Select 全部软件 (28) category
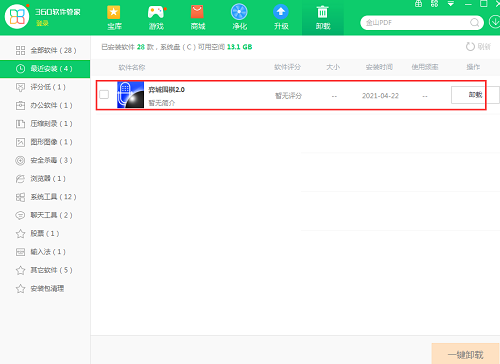The height and width of the screenshot is (364, 500). tap(45, 50)
